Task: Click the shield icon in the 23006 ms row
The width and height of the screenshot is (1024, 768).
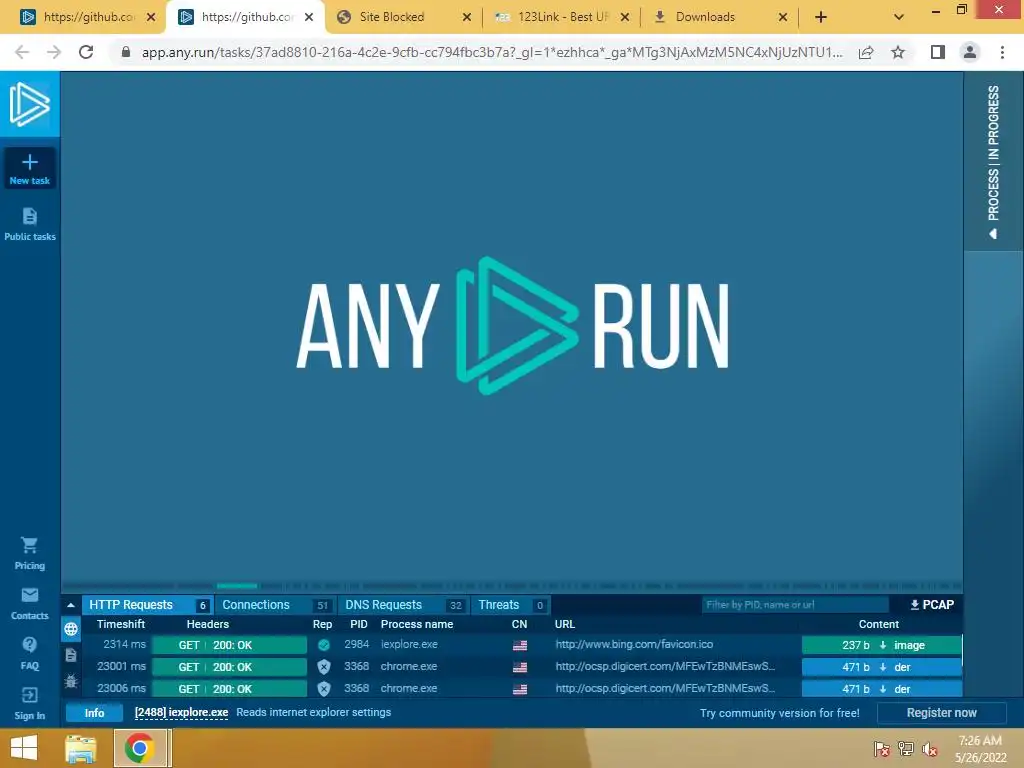Action: click(323, 689)
